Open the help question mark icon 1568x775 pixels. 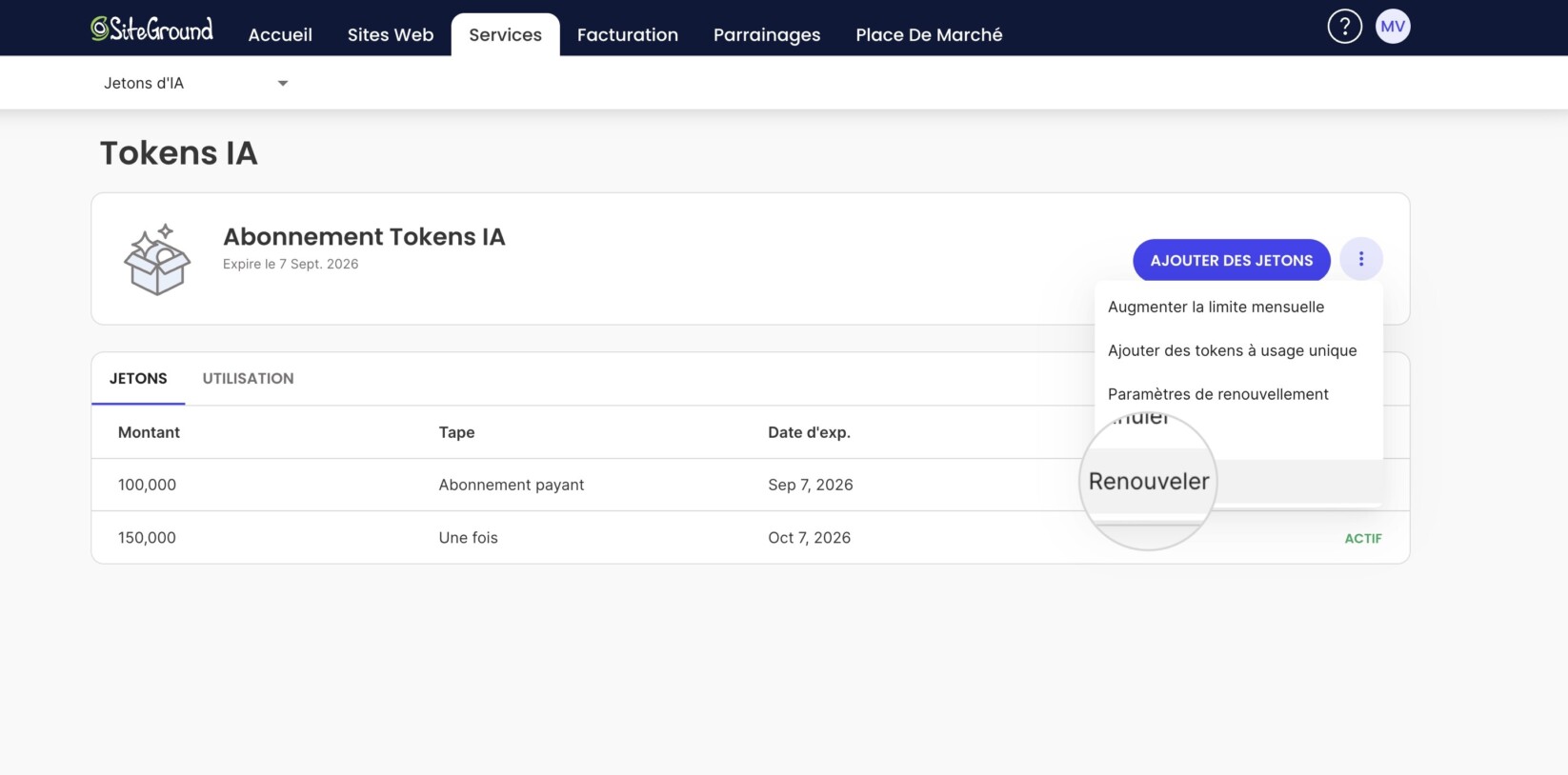click(x=1344, y=27)
